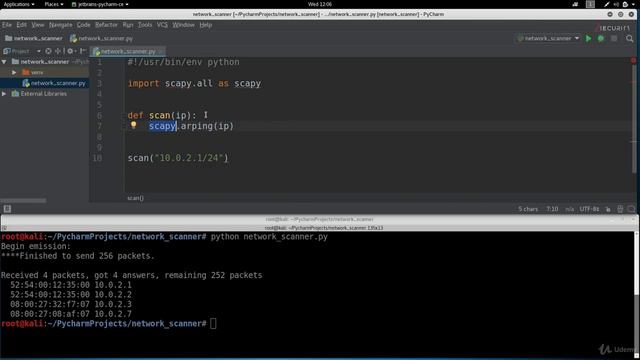The width and height of the screenshot is (640, 360).
Task: Open the Navigate menu
Action: (x=60, y=25)
